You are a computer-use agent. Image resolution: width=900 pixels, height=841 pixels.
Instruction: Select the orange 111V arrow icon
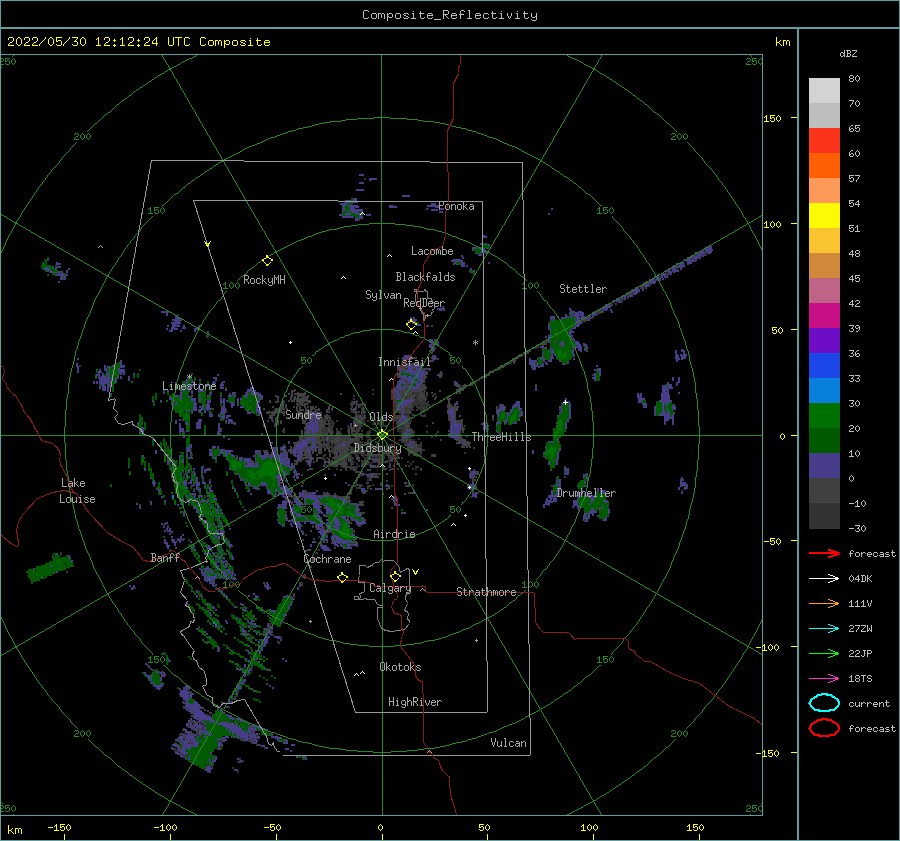[824, 603]
